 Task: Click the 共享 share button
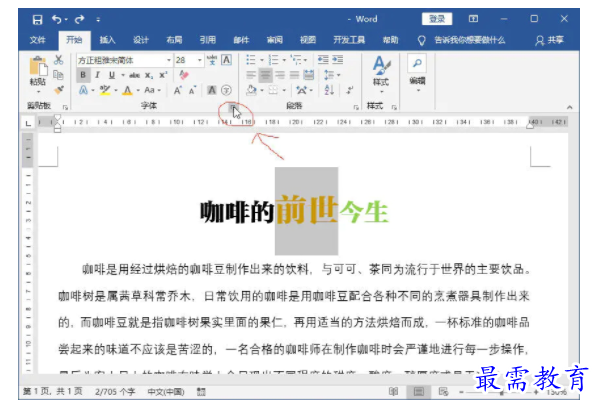coord(549,40)
